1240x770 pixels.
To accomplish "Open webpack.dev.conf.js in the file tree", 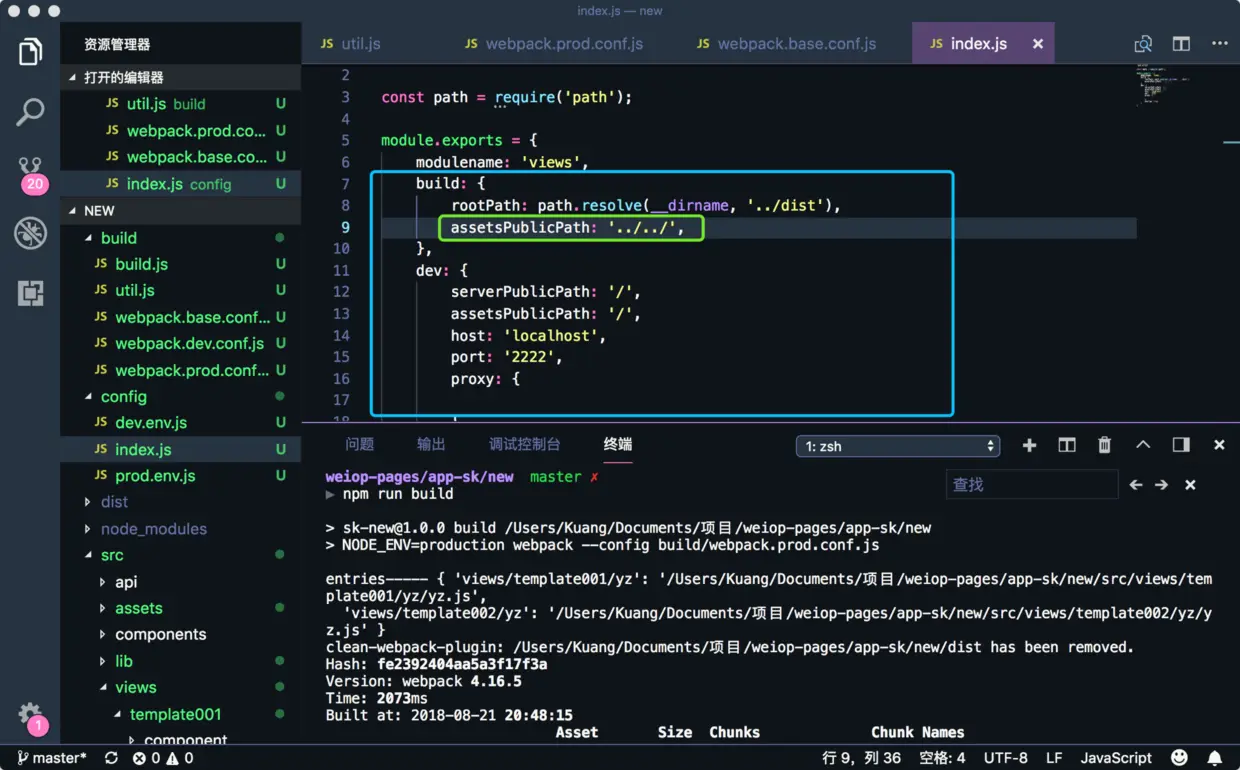I will [180, 343].
